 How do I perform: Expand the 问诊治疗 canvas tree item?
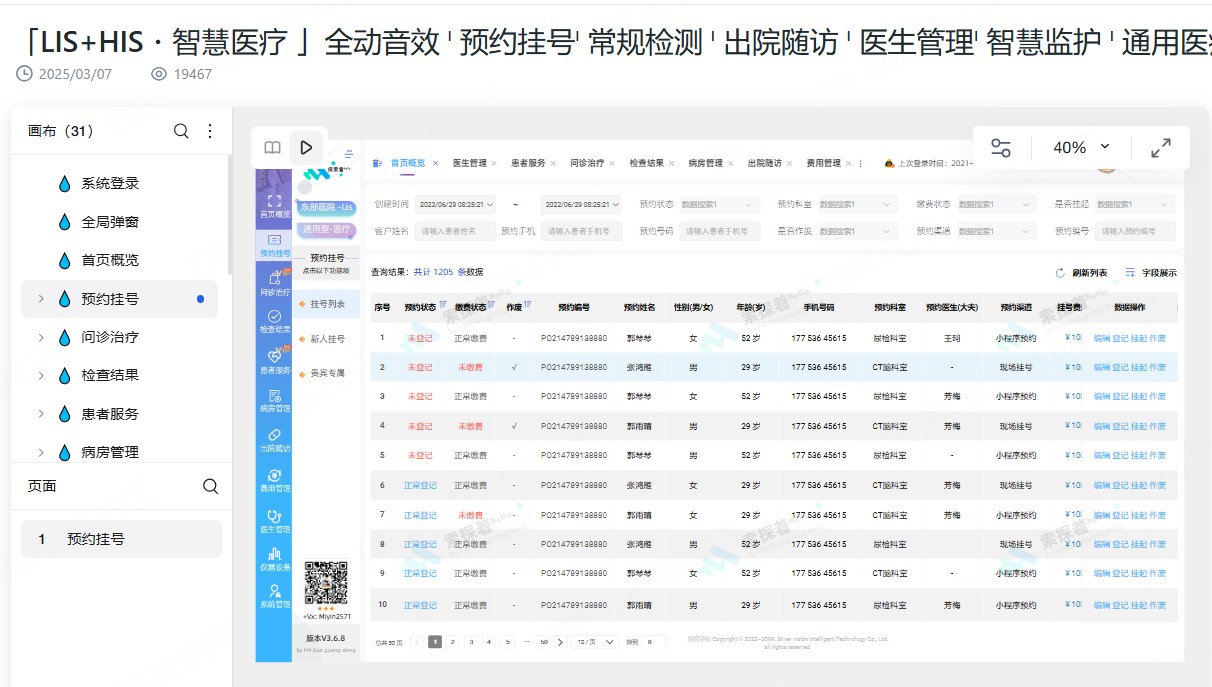pyautogui.click(x=41, y=337)
